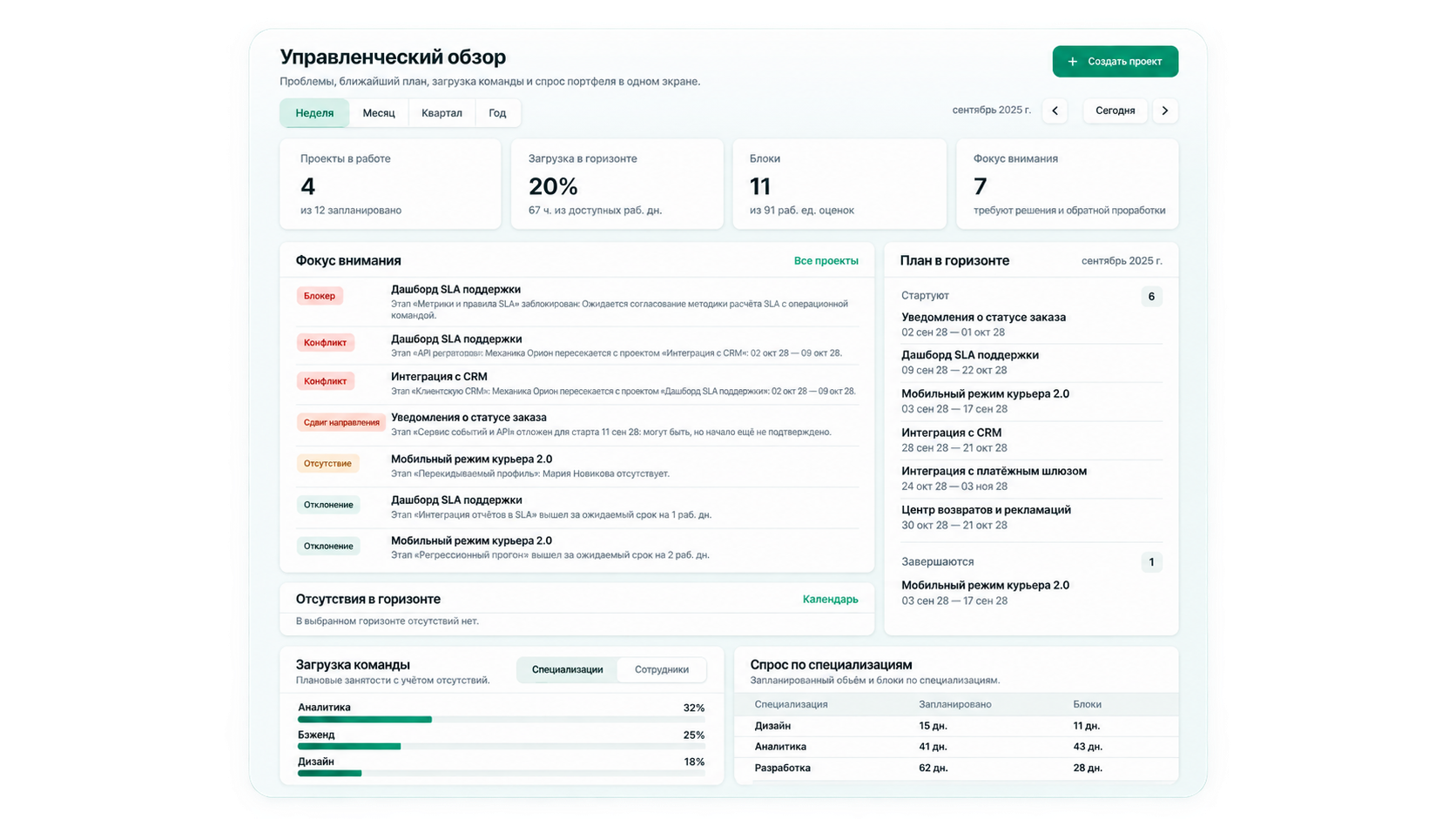Click count badge '1' next to 'Завершаются'
This screenshot has width=1456, height=819.
point(1151,562)
